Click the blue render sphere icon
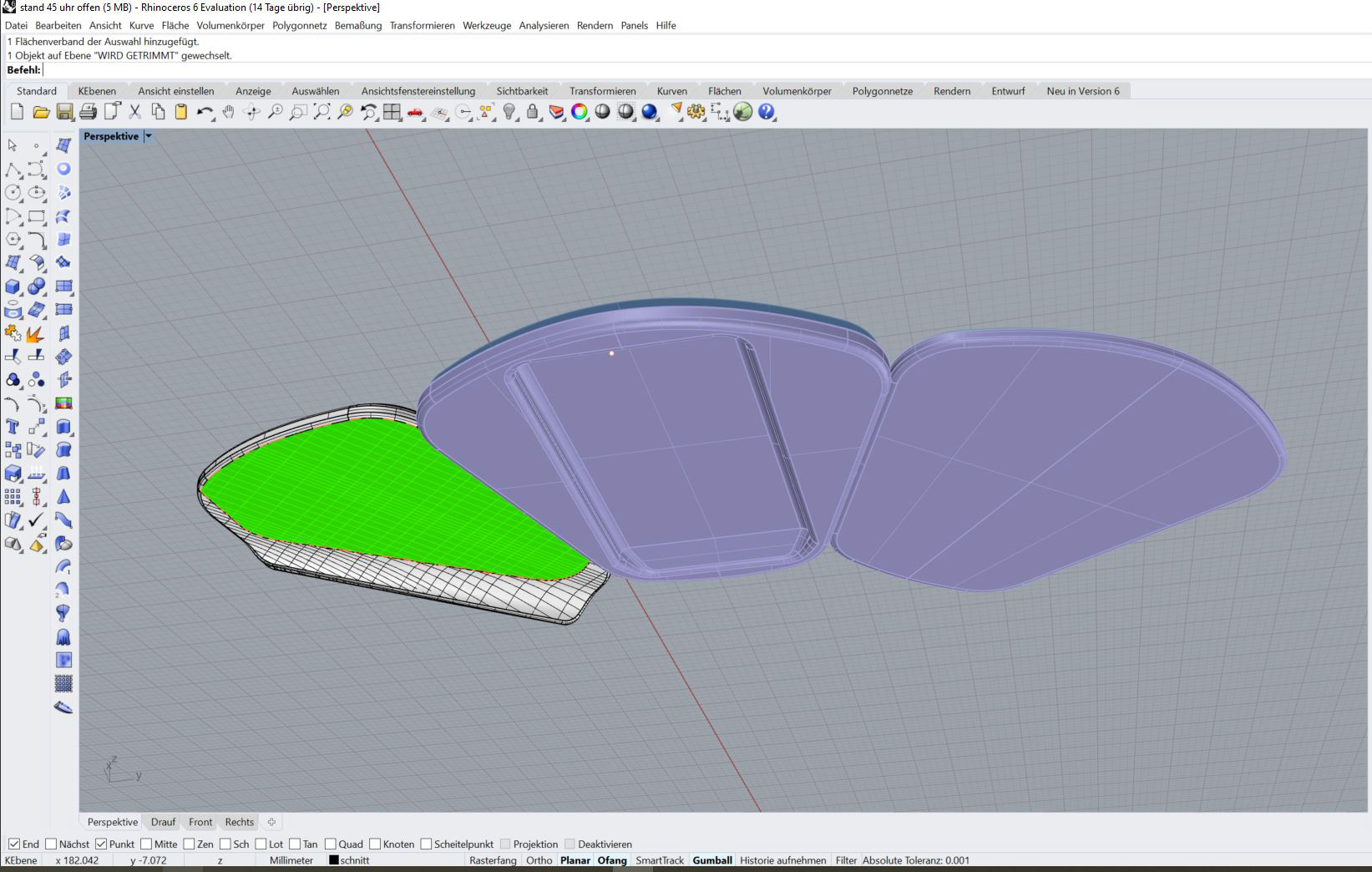This screenshot has width=1372, height=872. 649,111
